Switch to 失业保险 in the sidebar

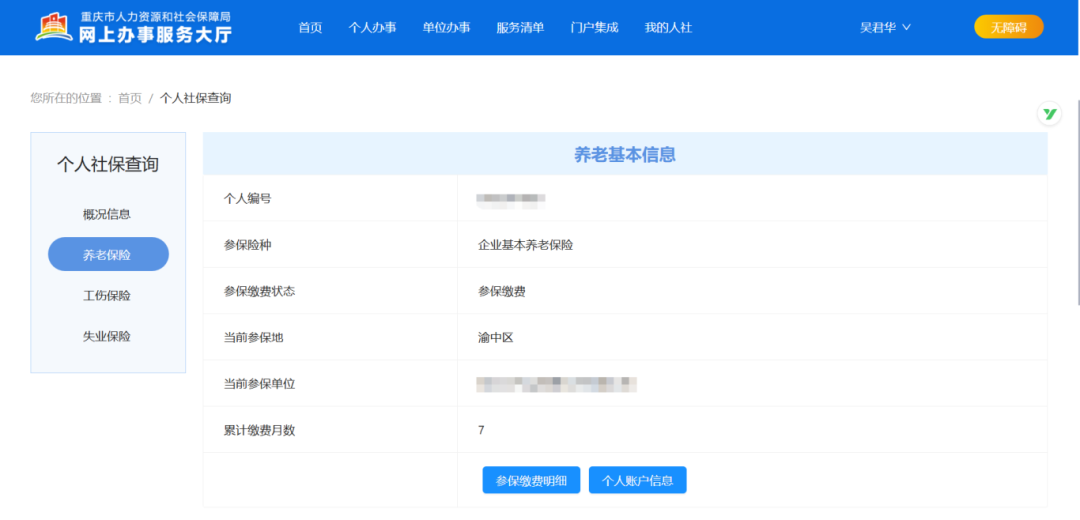tap(107, 336)
